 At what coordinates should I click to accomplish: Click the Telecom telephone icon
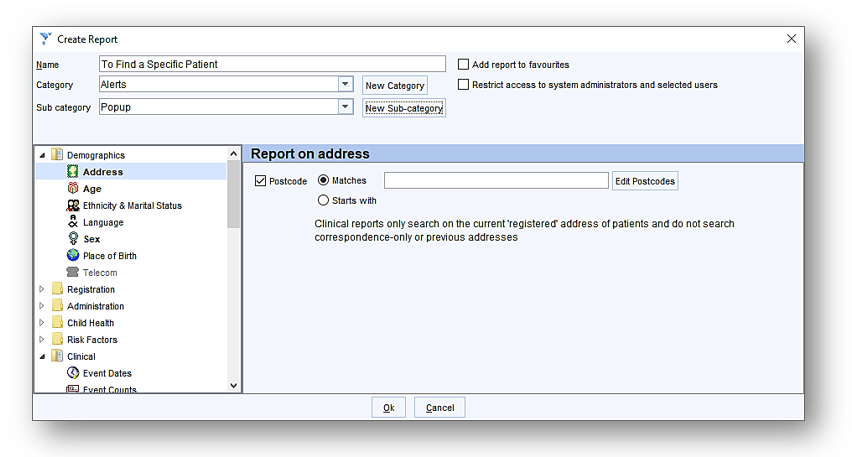click(x=72, y=272)
